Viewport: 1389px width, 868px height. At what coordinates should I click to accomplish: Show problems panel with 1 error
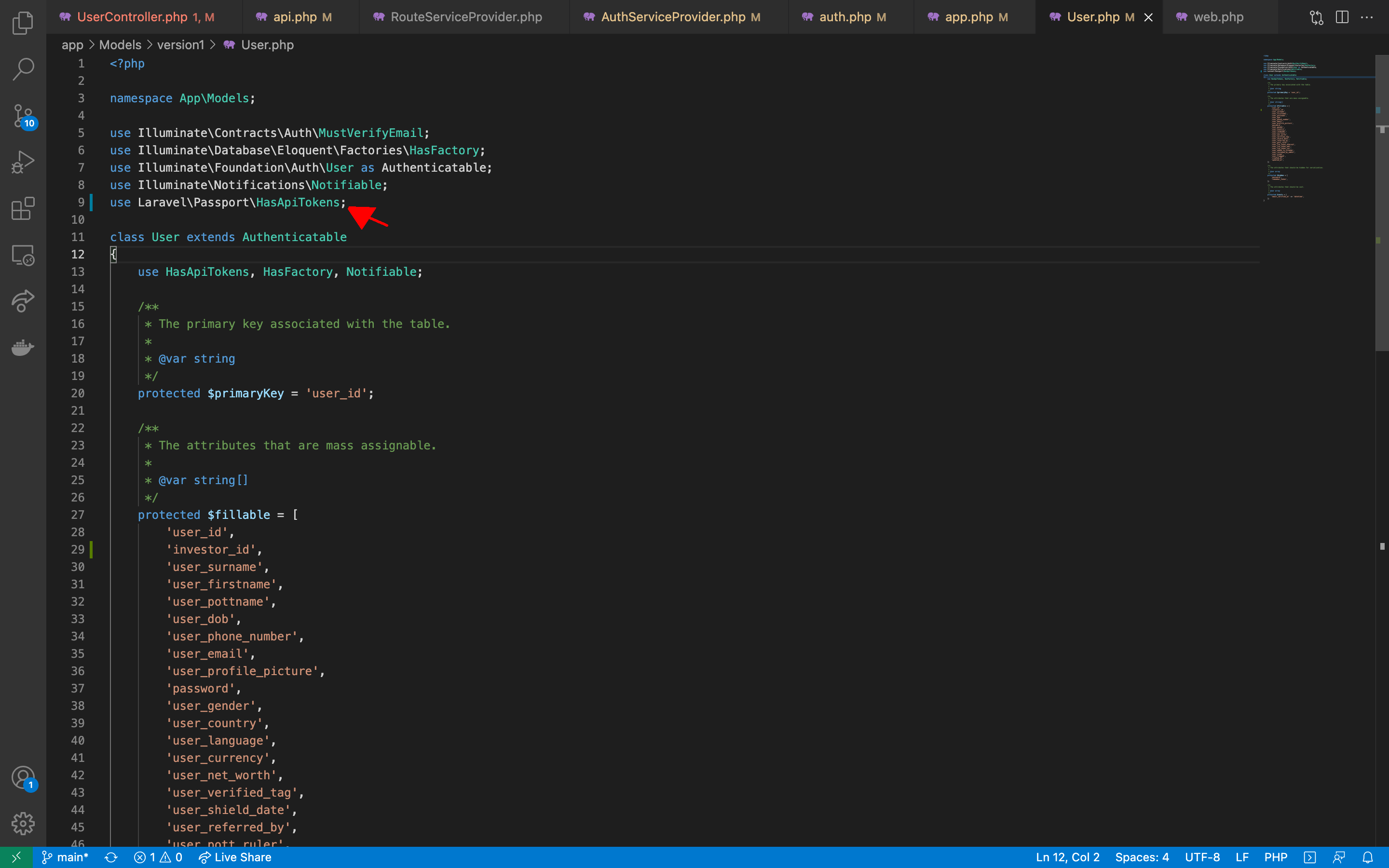point(158,857)
